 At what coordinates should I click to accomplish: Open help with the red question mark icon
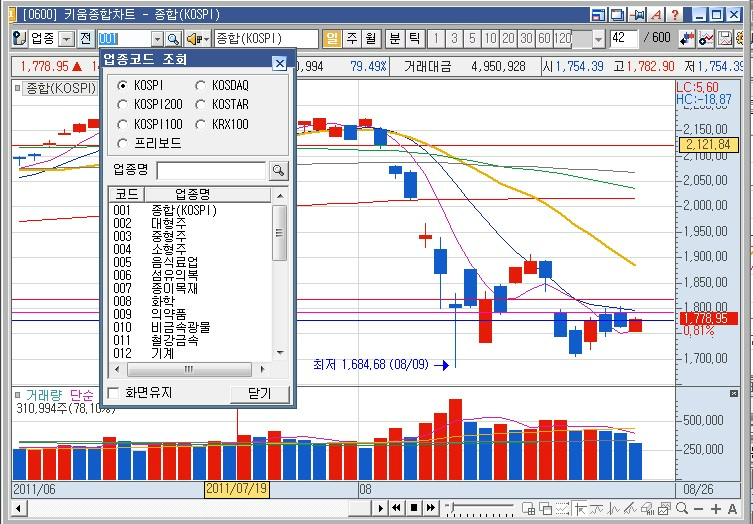[x=674, y=15]
